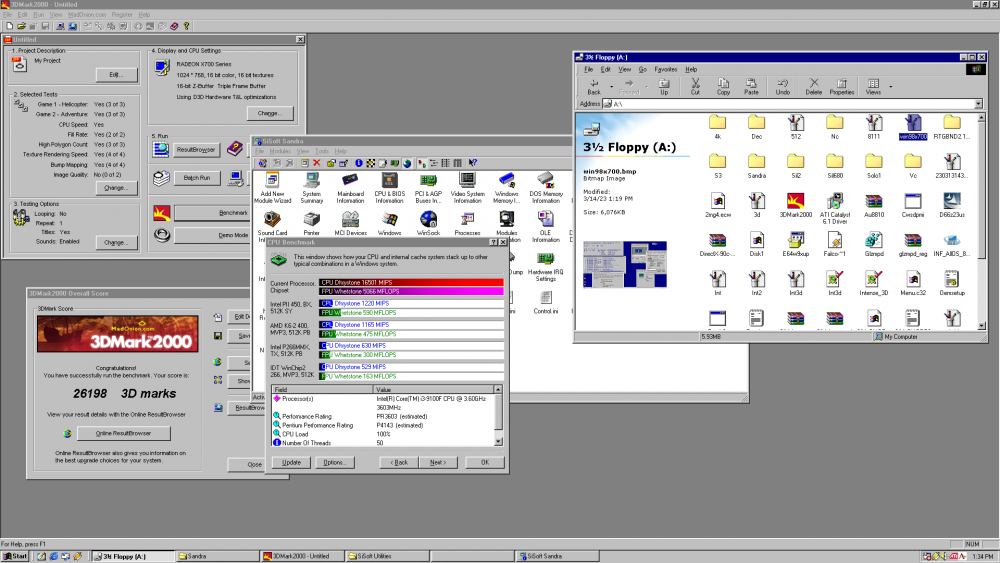Switch to 3DMark2000 - Untitled taskbar button
Viewport: 1000px width, 563px height.
302,556
